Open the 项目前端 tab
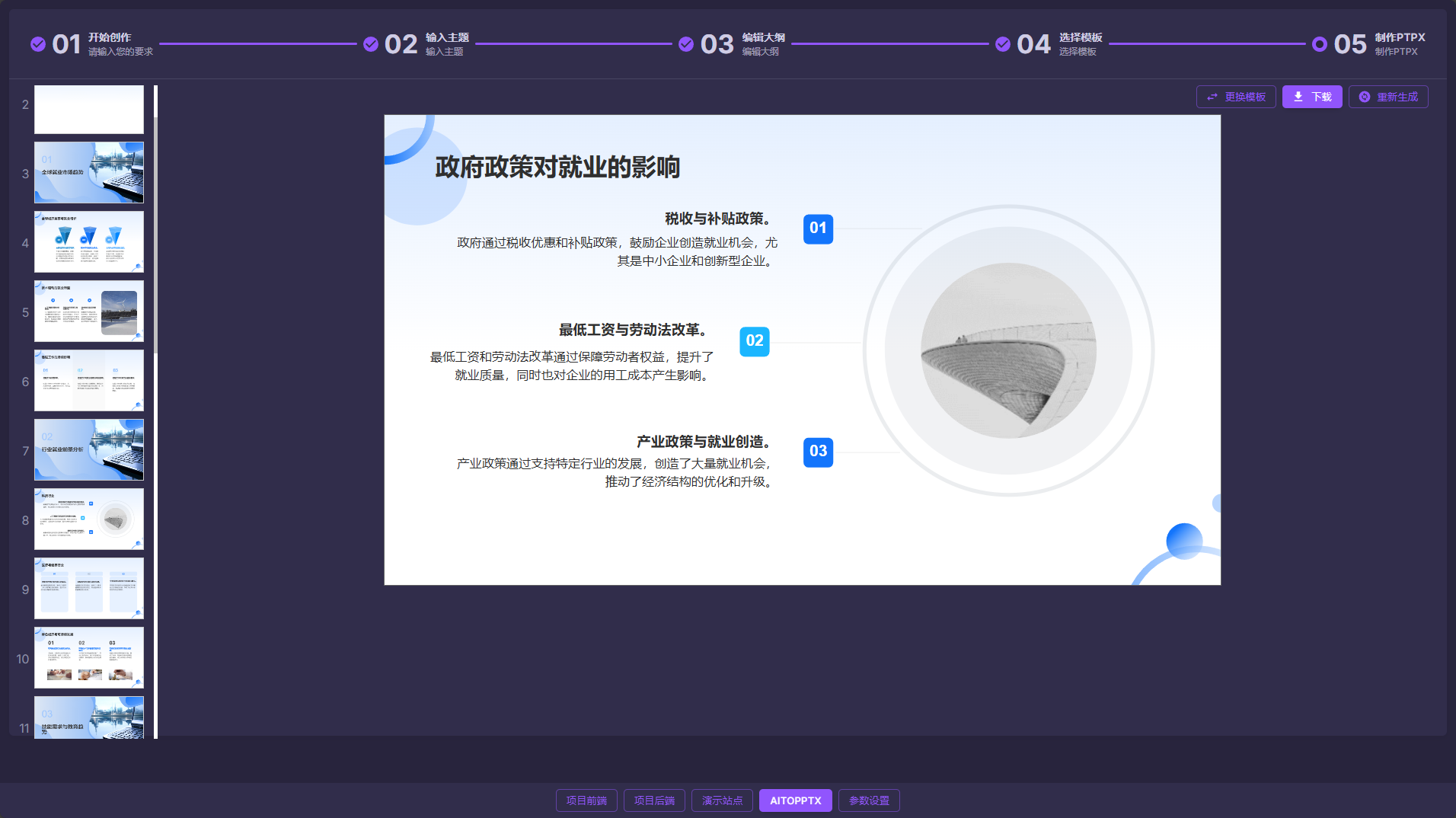The height and width of the screenshot is (818, 1456). pos(586,800)
